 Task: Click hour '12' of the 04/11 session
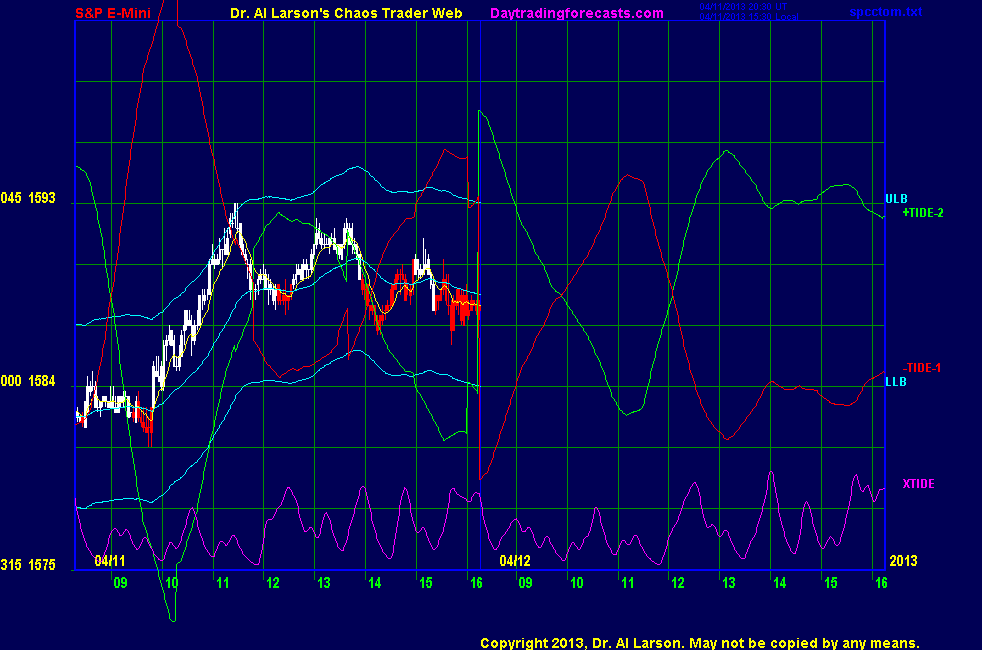(x=272, y=583)
